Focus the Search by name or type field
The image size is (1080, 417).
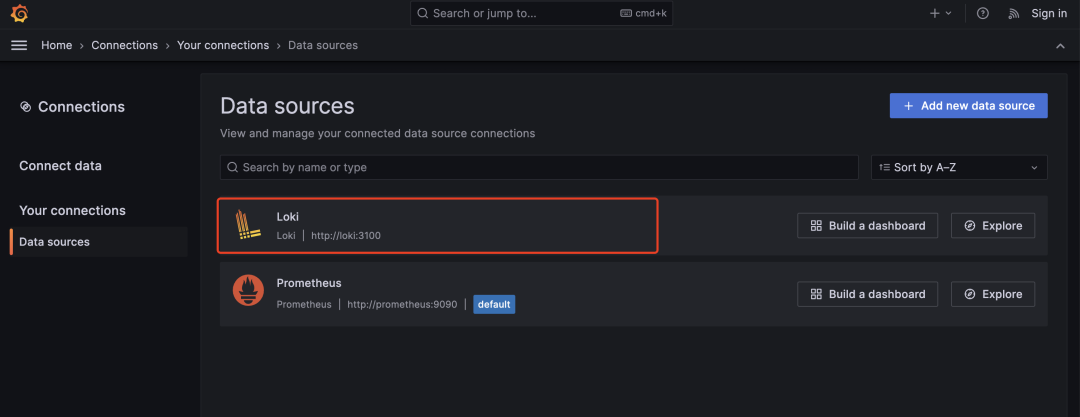(x=539, y=167)
